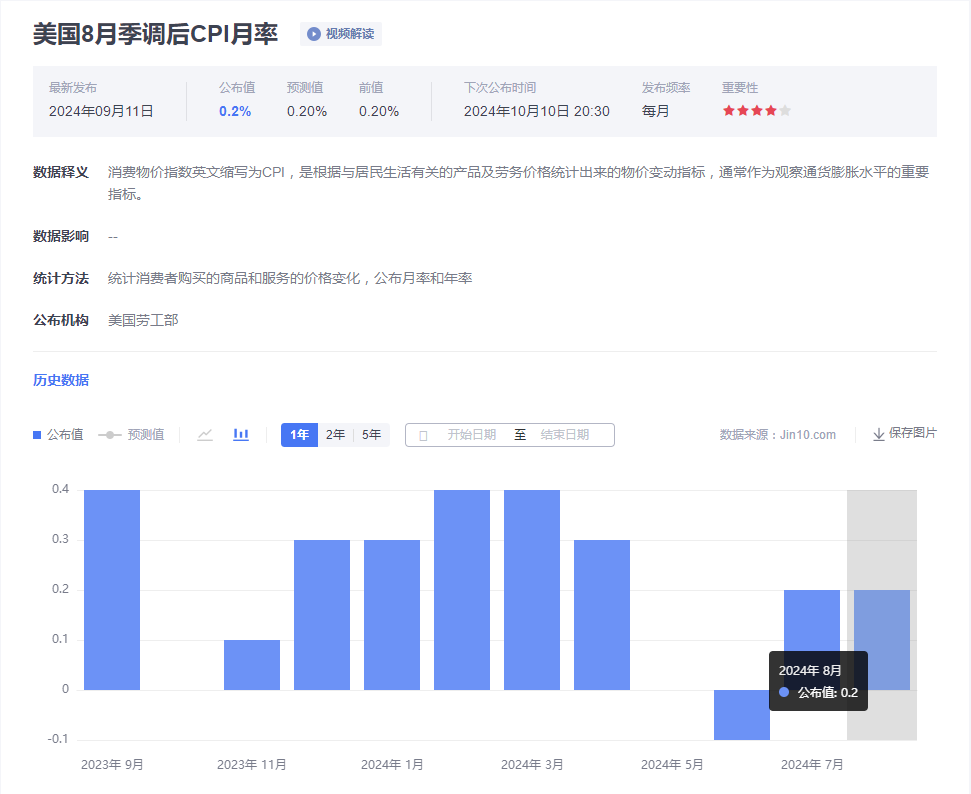Switch to line chart view icon

(x=205, y=435)
